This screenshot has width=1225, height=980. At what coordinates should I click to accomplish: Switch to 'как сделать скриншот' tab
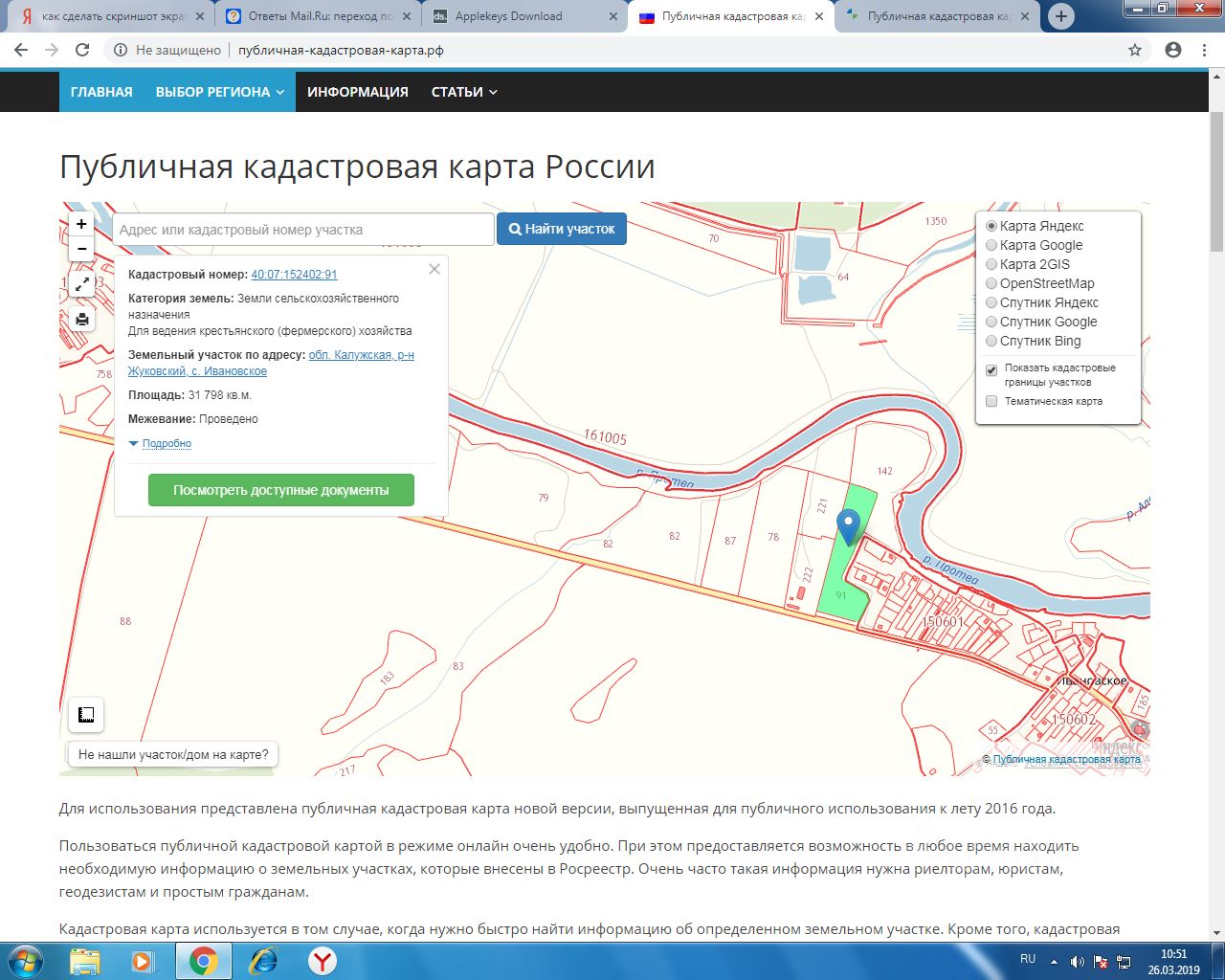click(x=112, y=16)
